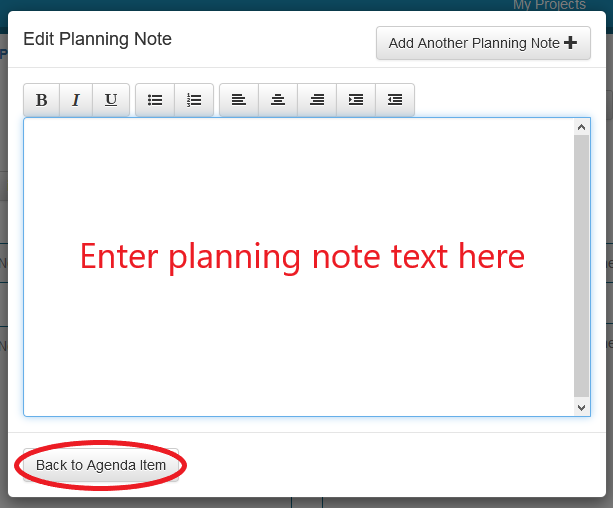Insert a bulleted list

pyautogui.click(x=155, y=100)
